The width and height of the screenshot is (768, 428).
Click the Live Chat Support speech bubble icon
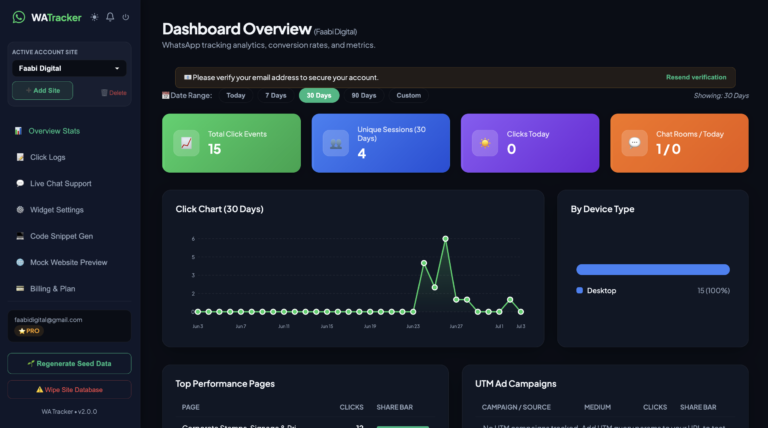tap(20, 183)
